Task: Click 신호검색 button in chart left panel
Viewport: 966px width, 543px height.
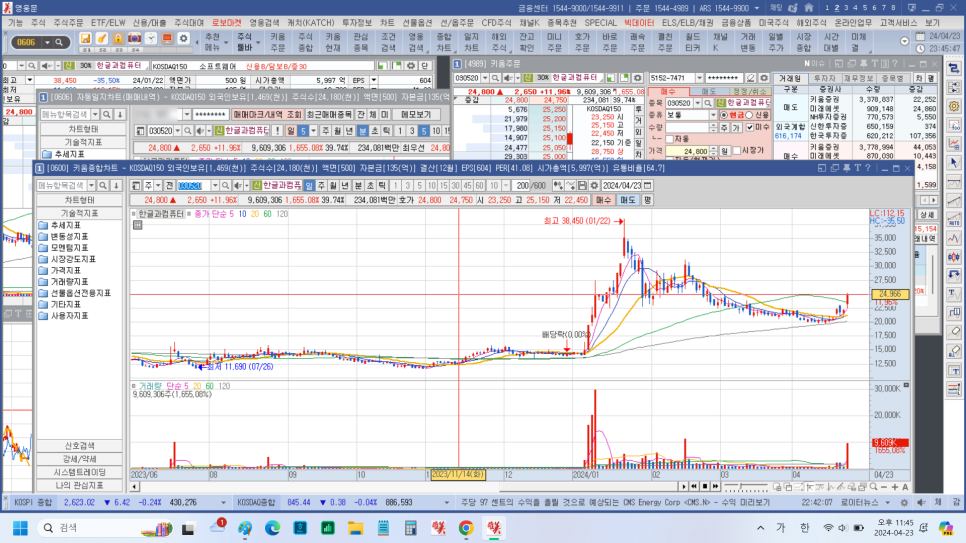Action: pos(79,446)
